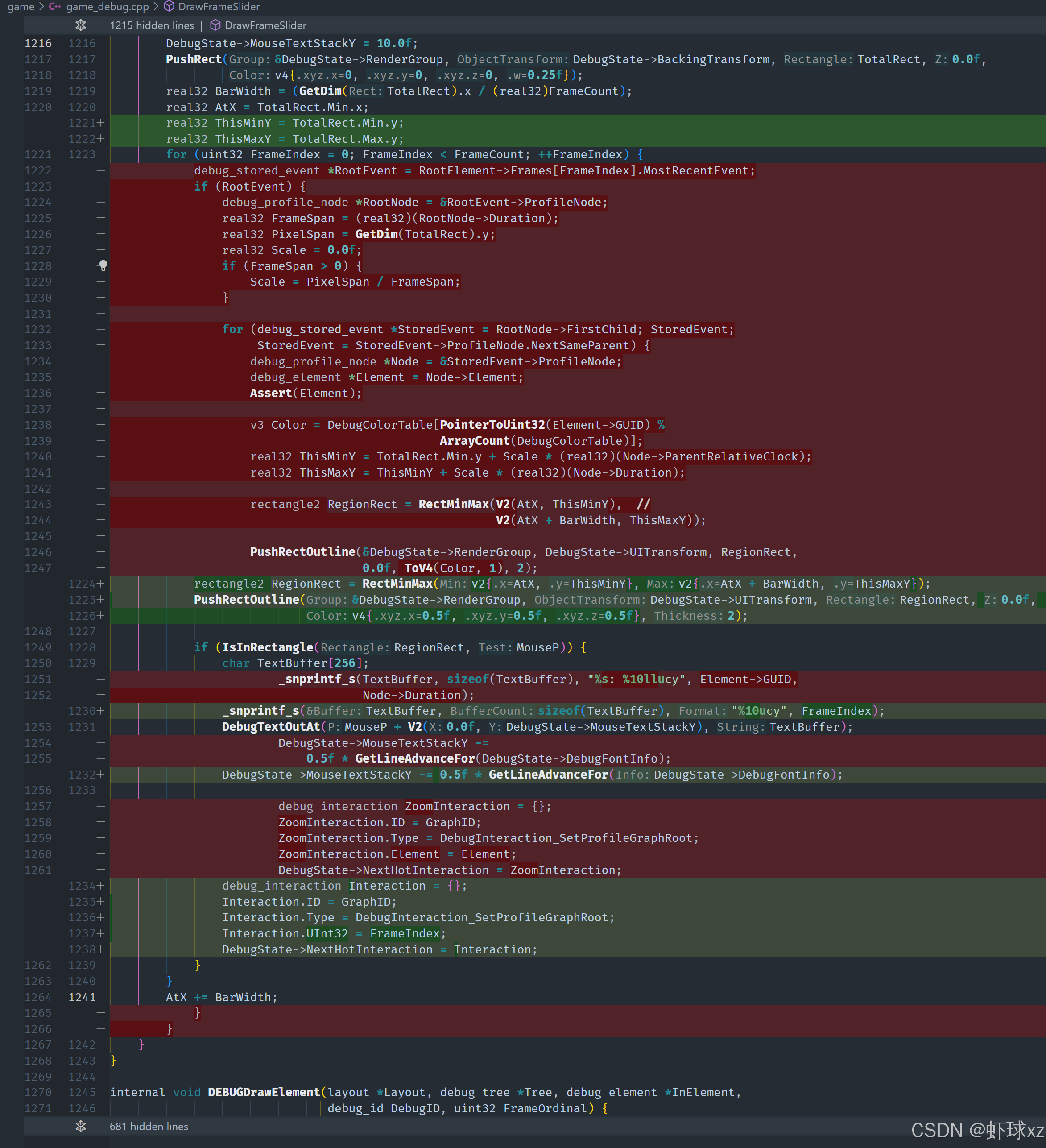Click IsInRectangle function call
This screenshot has width=1046, height=1148.
[267, 647]
